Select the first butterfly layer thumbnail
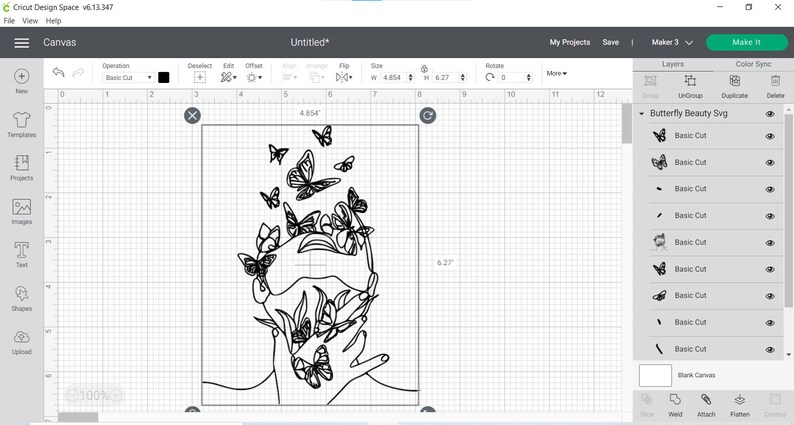The width and height of the screenshot is (794, 425). (x=659, y=136)
